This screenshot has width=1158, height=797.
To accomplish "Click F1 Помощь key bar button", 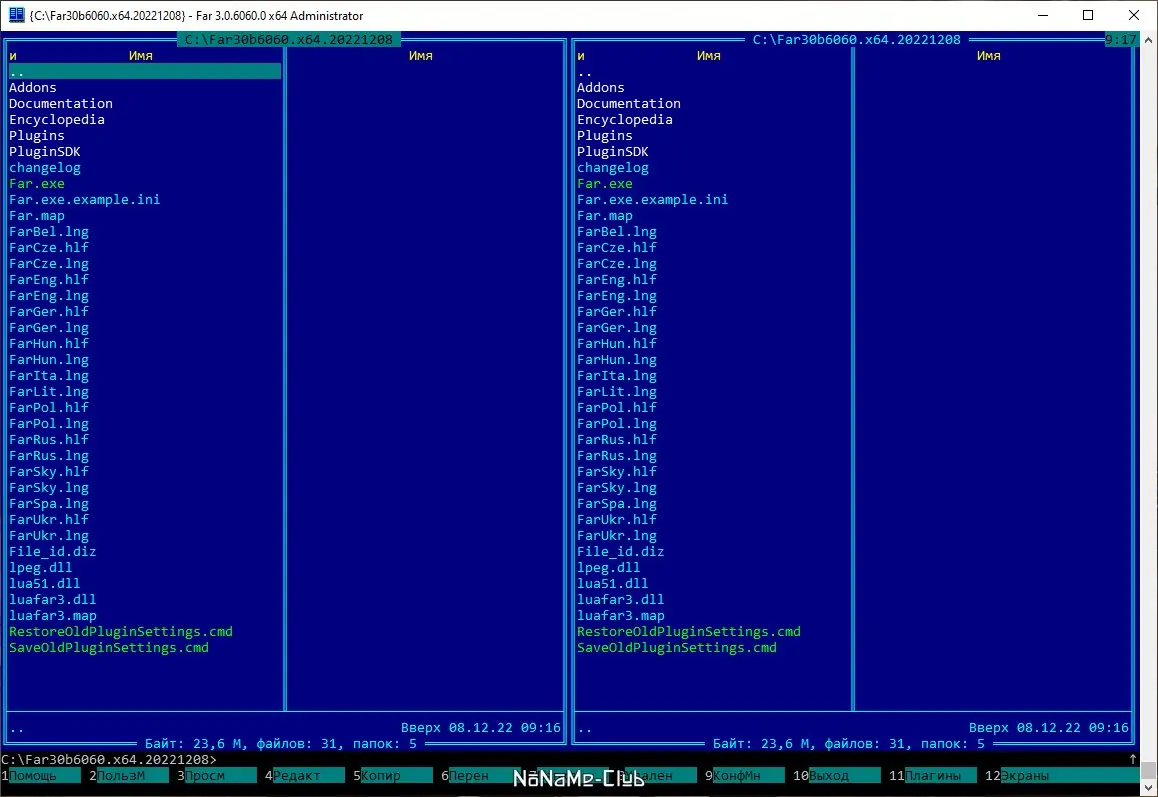I will (x=41, y=776).
